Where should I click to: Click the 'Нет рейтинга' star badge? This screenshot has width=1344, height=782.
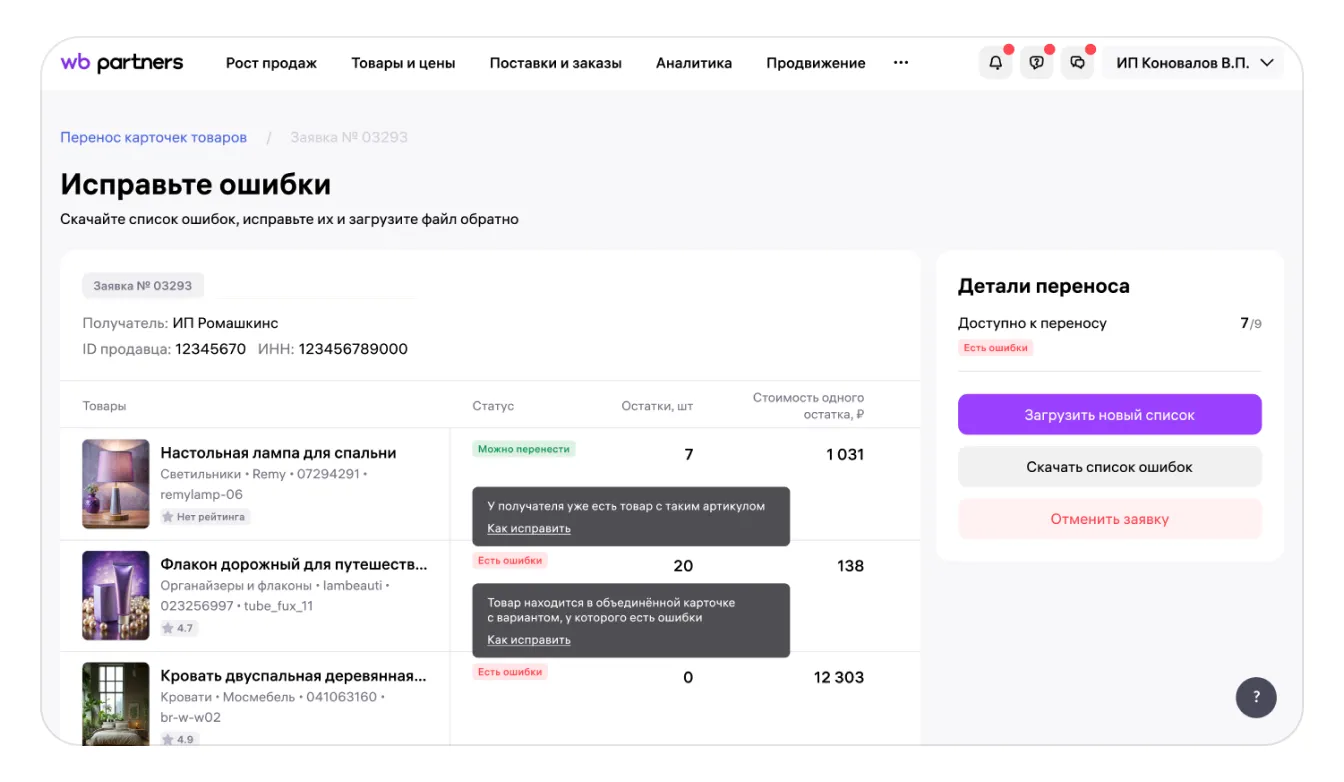pos(205,517)
